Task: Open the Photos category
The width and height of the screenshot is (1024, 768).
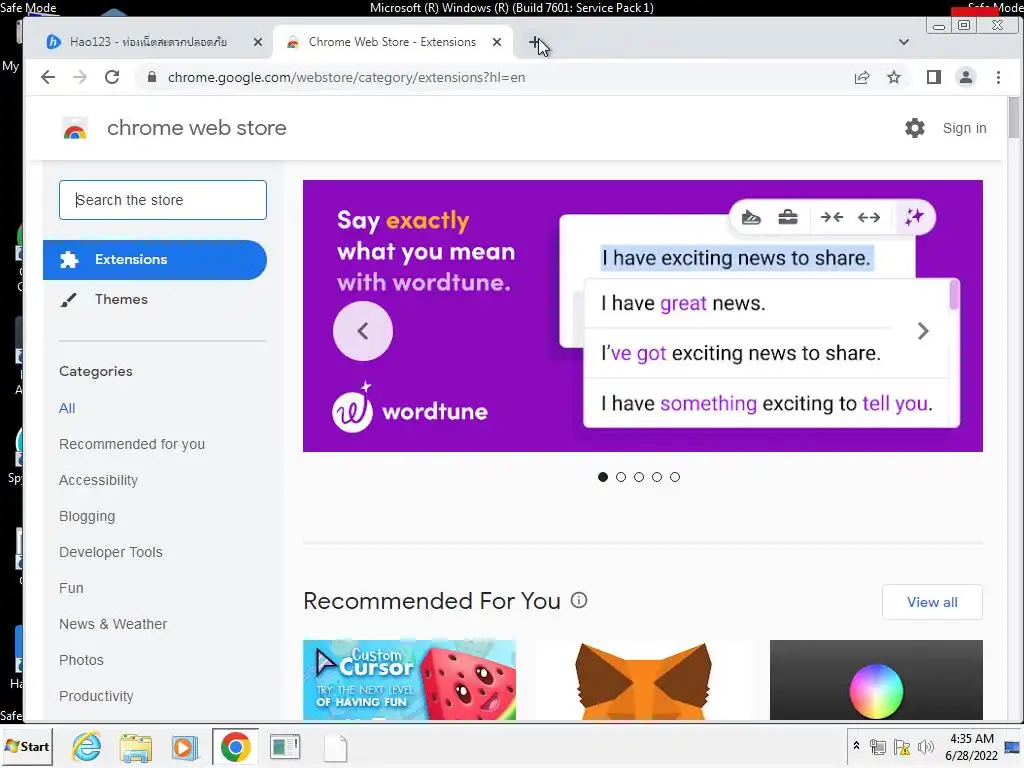Action: pyautogui.click(x=82, y=660)
